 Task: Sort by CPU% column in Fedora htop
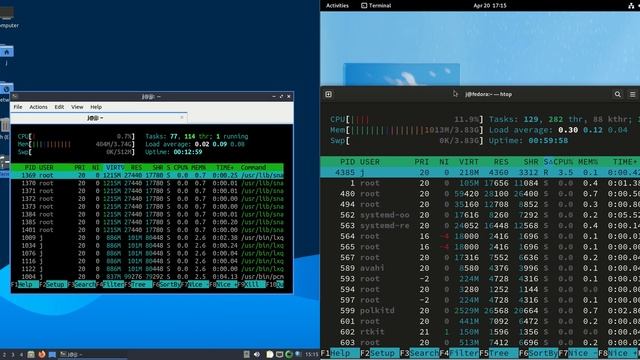click(x=562, y=162)
